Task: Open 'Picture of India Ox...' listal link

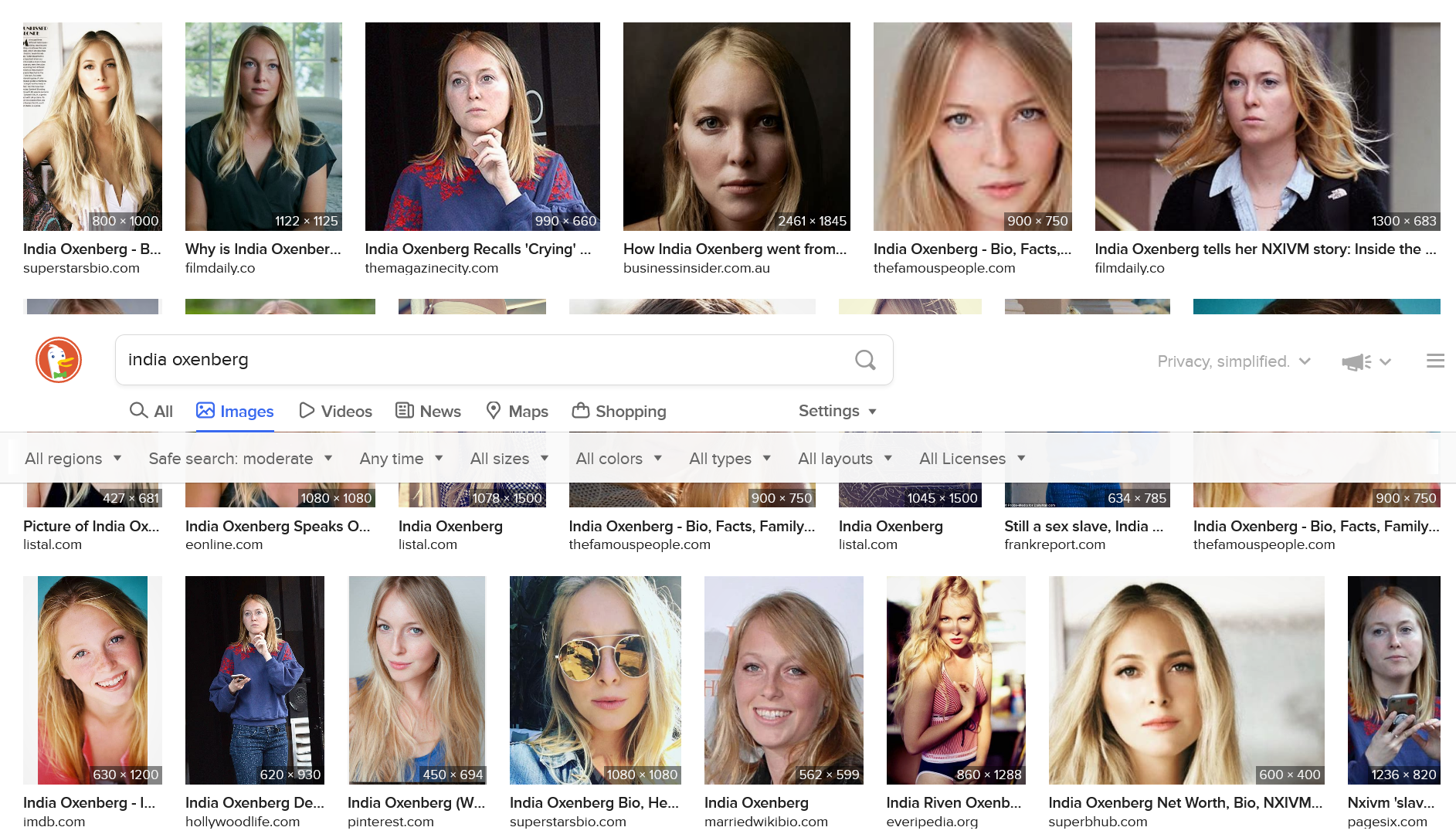Action: [91, 526]
